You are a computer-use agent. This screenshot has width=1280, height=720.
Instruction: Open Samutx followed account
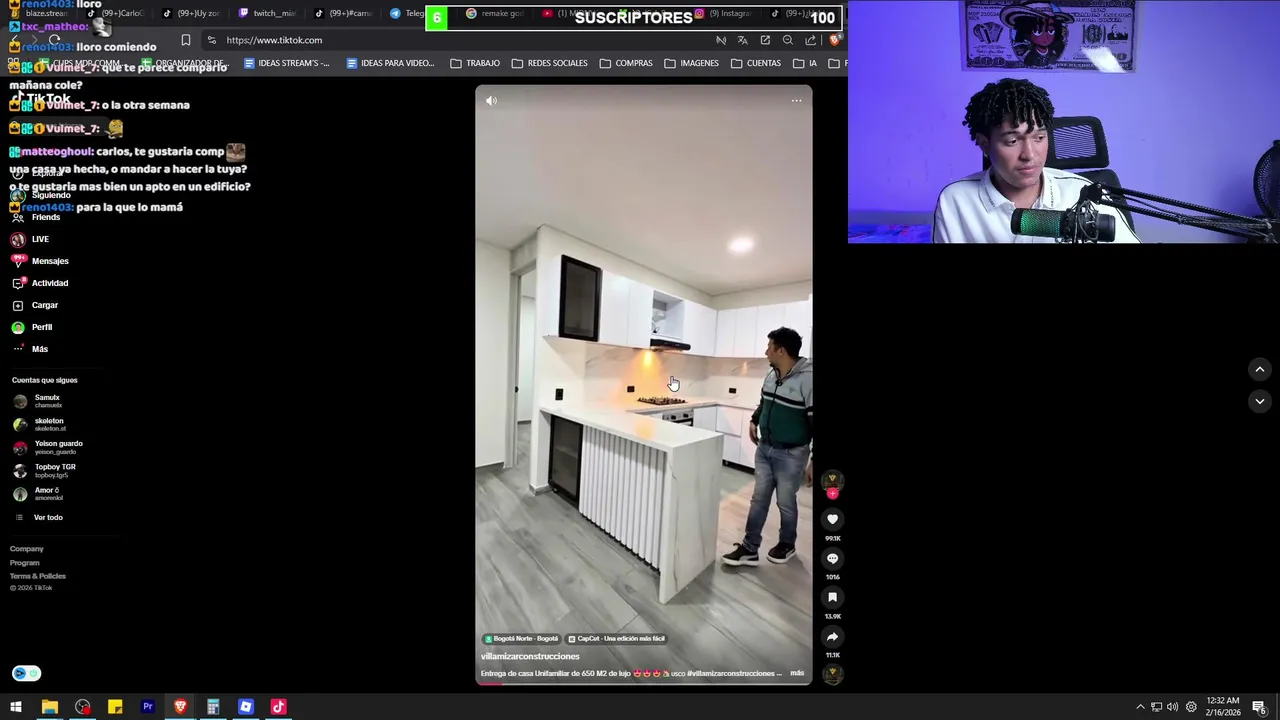click(x=37, y=401)
